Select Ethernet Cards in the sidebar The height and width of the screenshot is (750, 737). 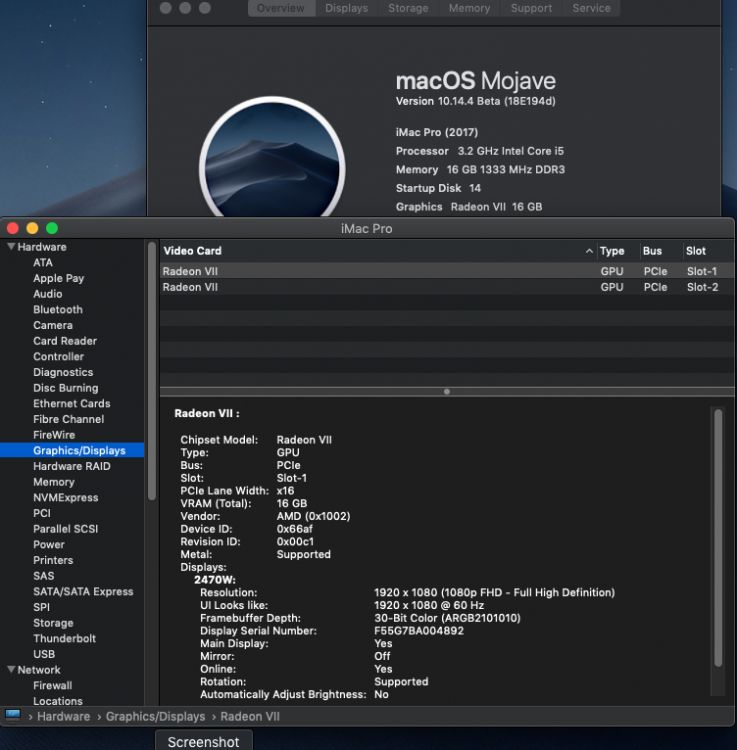(x=72, y=404)
